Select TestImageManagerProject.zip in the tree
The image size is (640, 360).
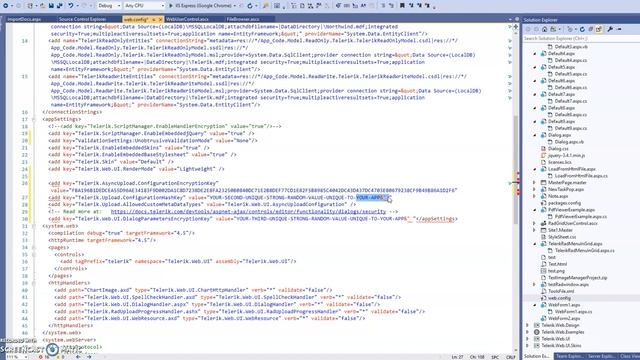578,278
